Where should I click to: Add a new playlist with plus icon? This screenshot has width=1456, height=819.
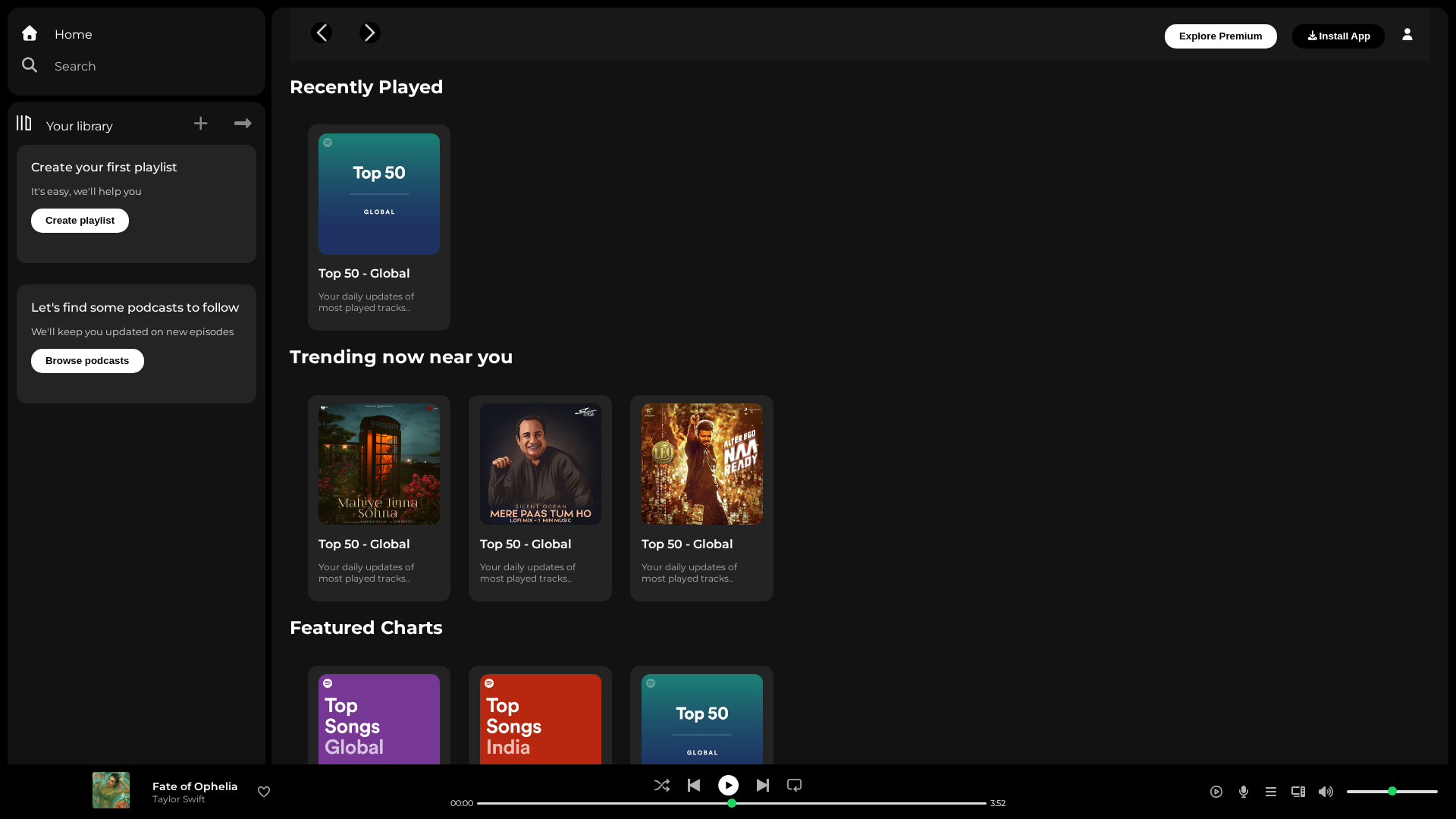[x=200, y=123]
